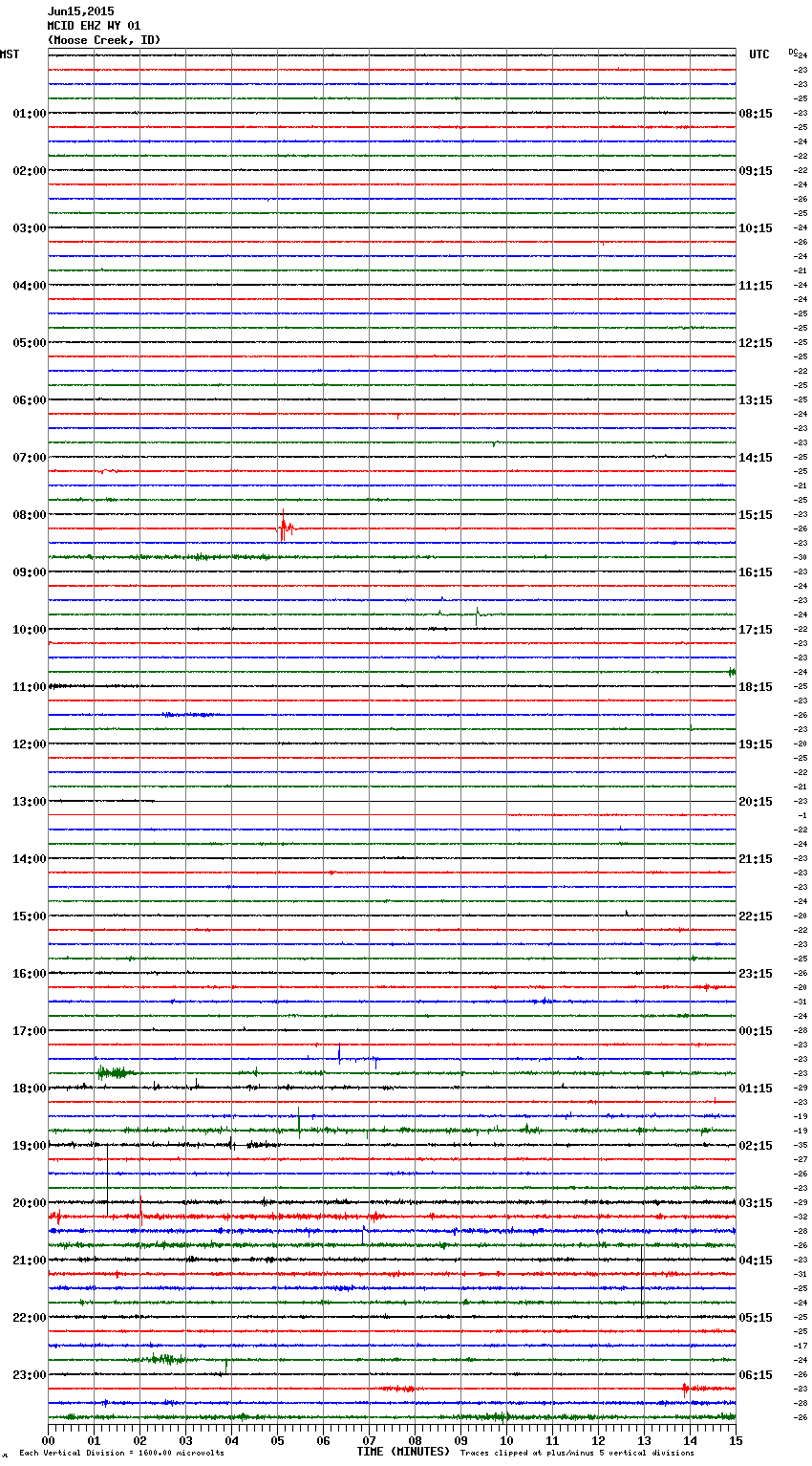Click the 06:15 UTC time label

(756, 1375)
